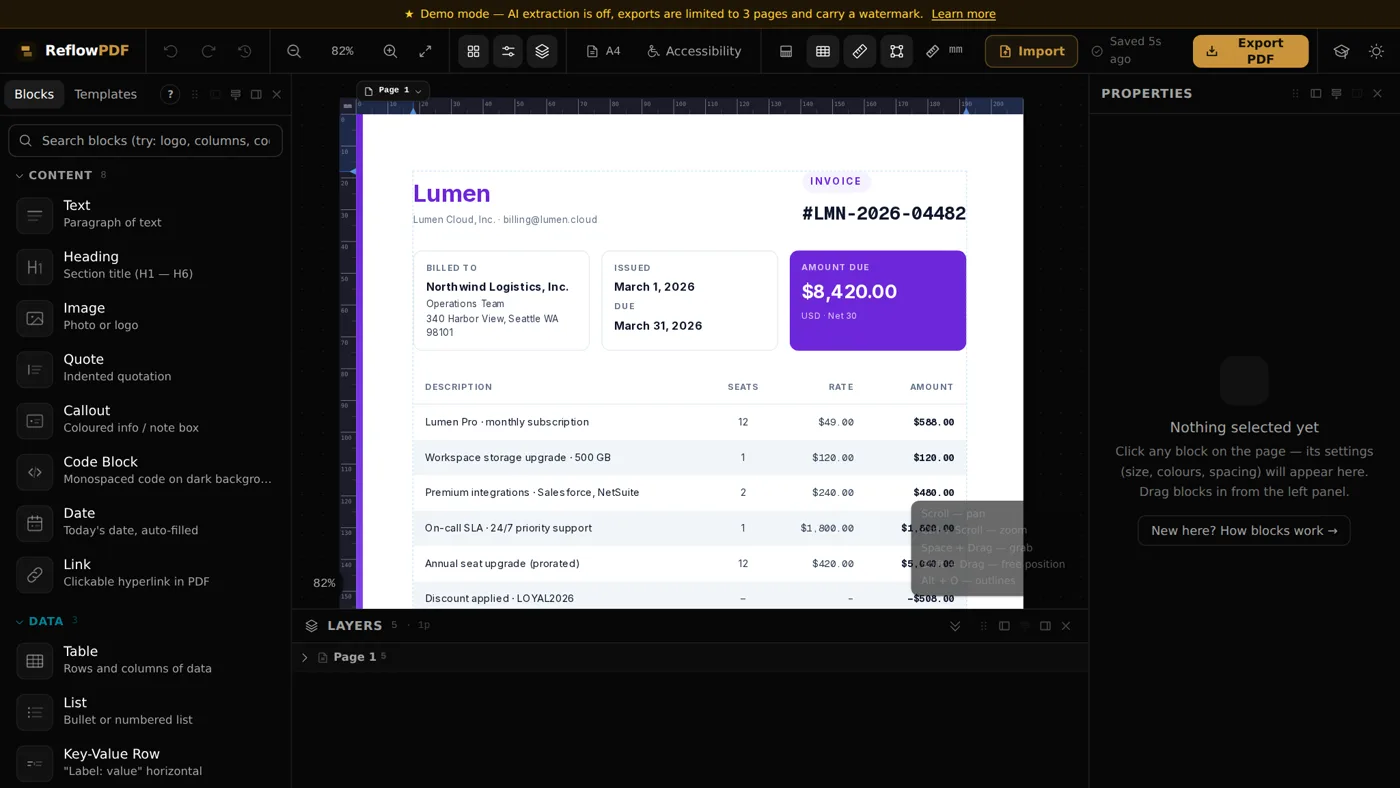This screenshot has width=1400, height=788.
Task: Toggle the Layers panel stack icon
Action: 542,51
